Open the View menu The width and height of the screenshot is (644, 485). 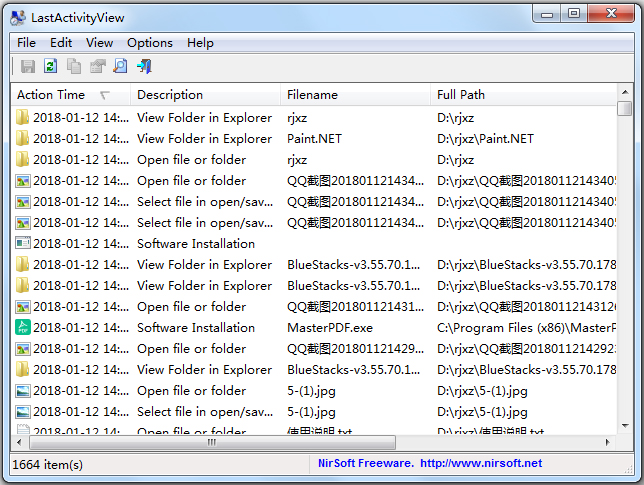99,43
